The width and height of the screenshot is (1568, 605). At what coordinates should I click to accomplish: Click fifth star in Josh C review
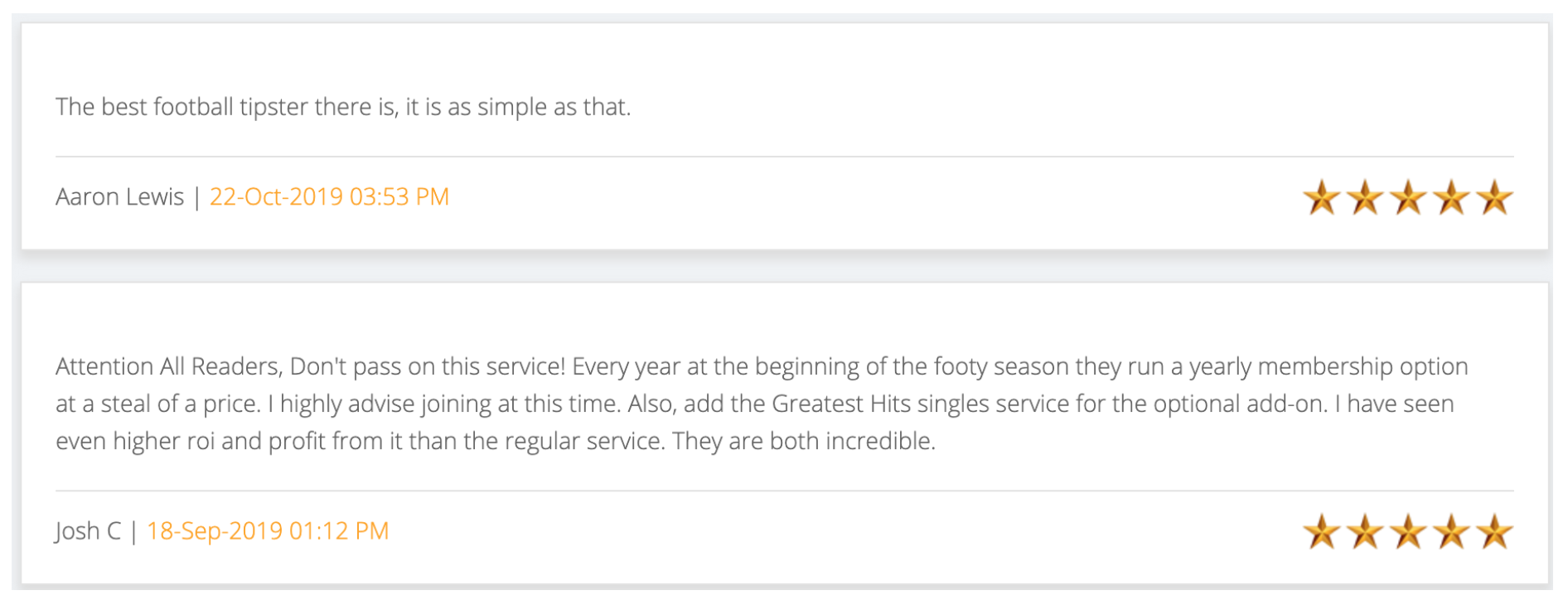[1494, 532]
